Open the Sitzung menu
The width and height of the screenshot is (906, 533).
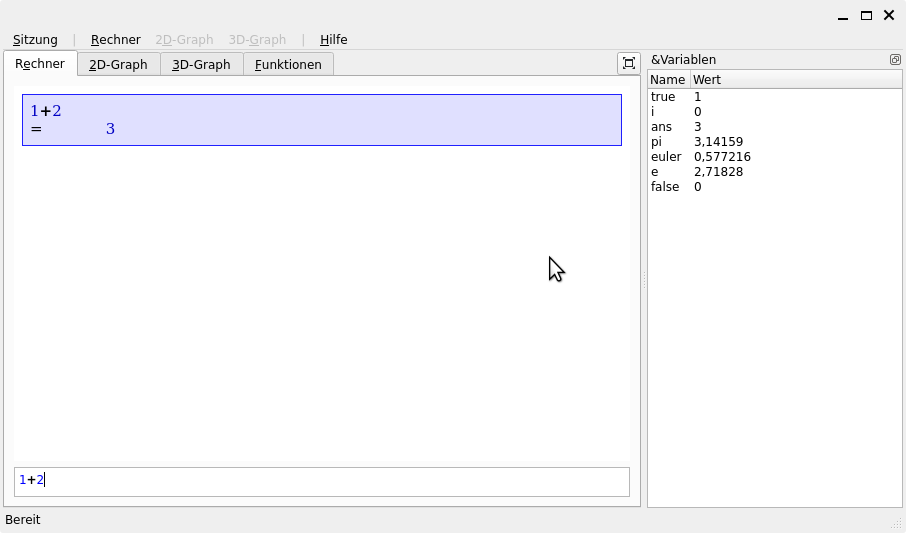click(35, 40)
